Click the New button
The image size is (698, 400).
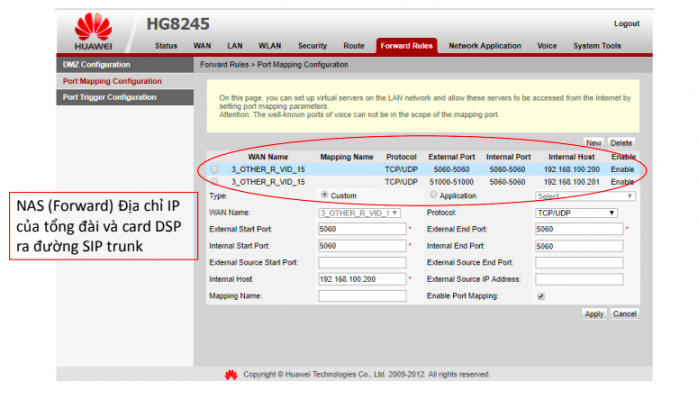[593, 143]
